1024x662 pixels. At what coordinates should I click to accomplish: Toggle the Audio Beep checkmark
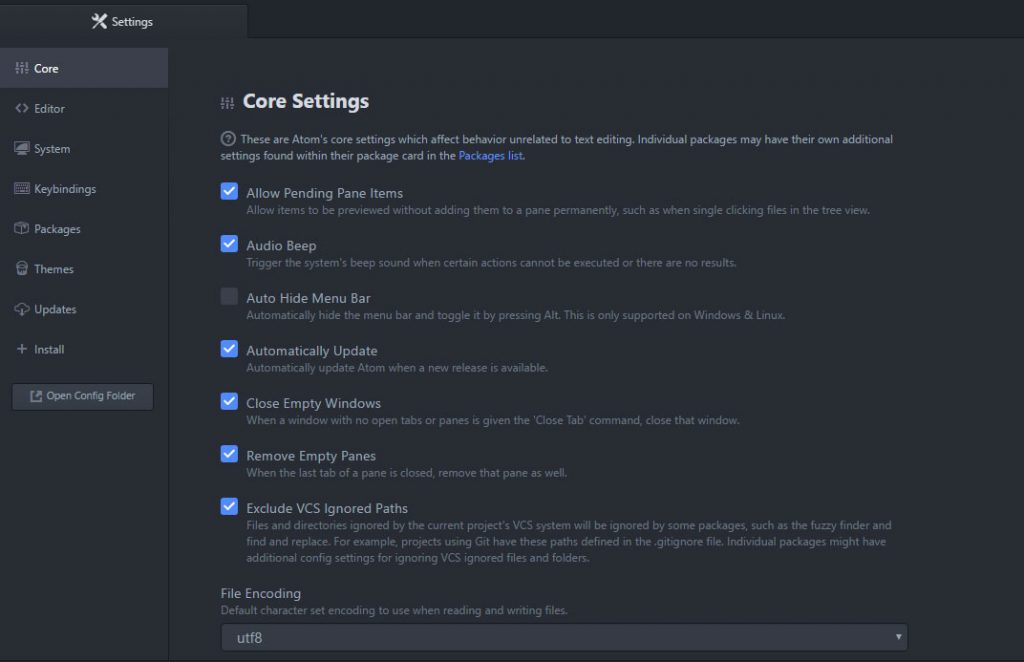229,244
